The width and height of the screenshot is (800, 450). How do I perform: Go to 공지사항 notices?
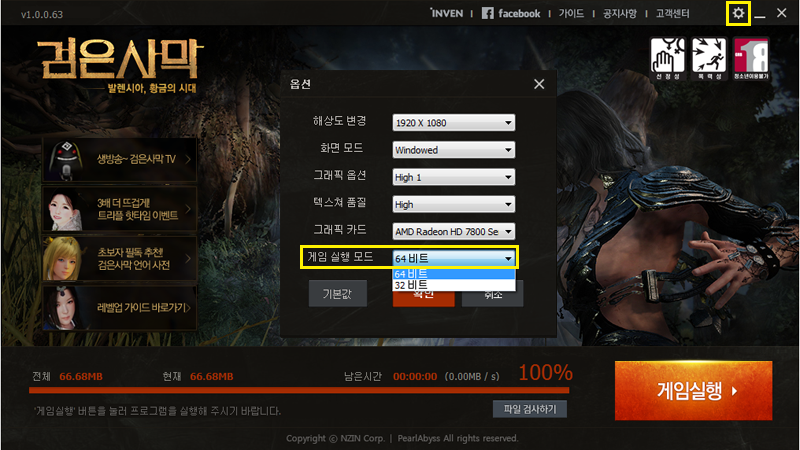620,14
